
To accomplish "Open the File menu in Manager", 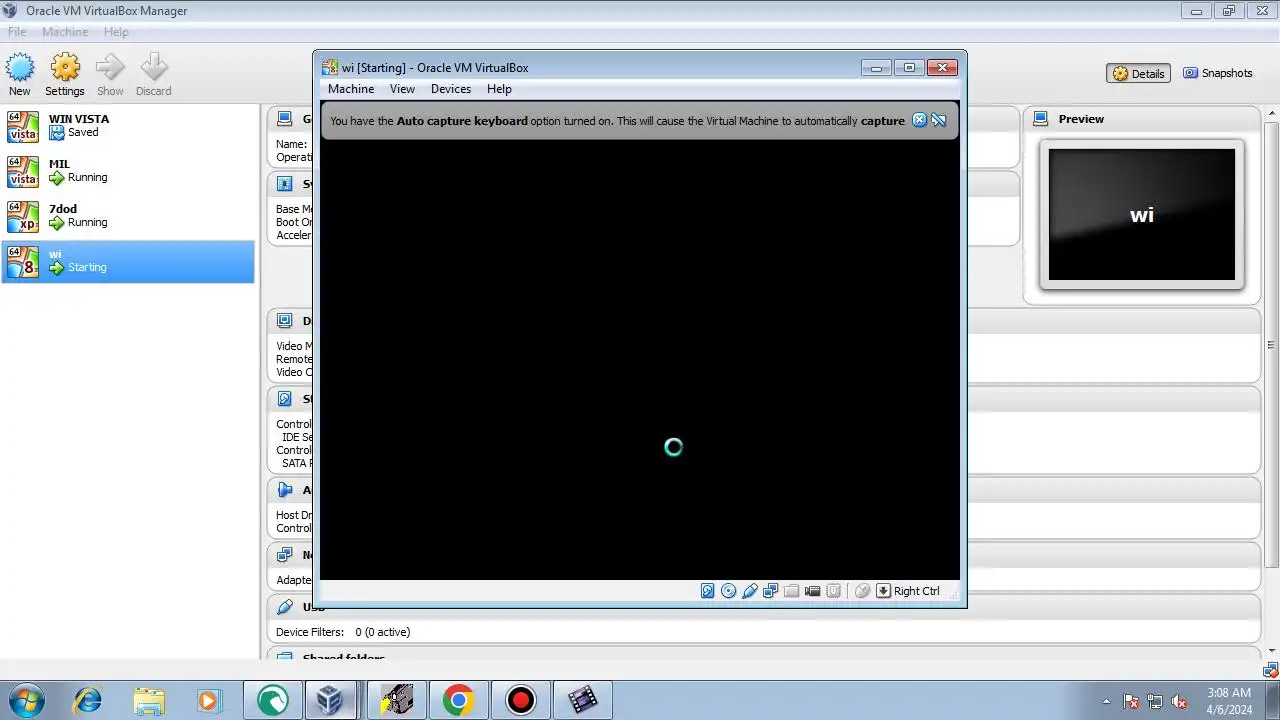I will 17,32.
